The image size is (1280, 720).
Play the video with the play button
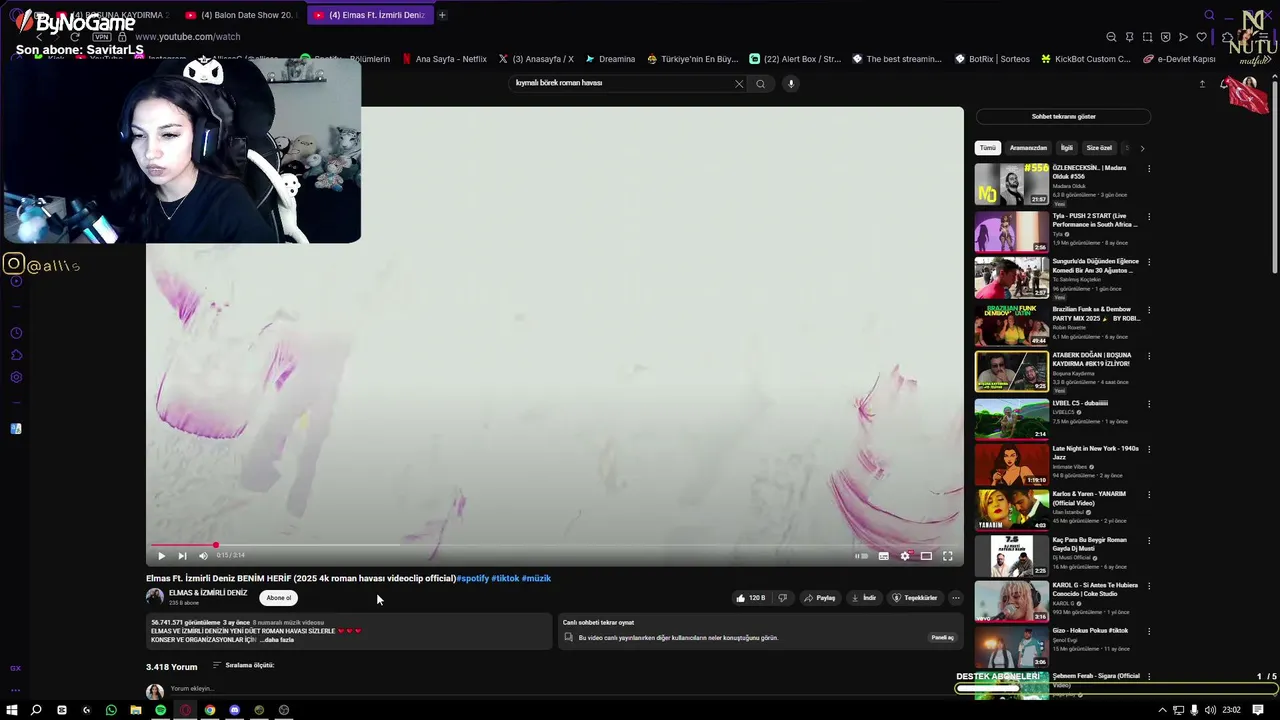[161, 556]
